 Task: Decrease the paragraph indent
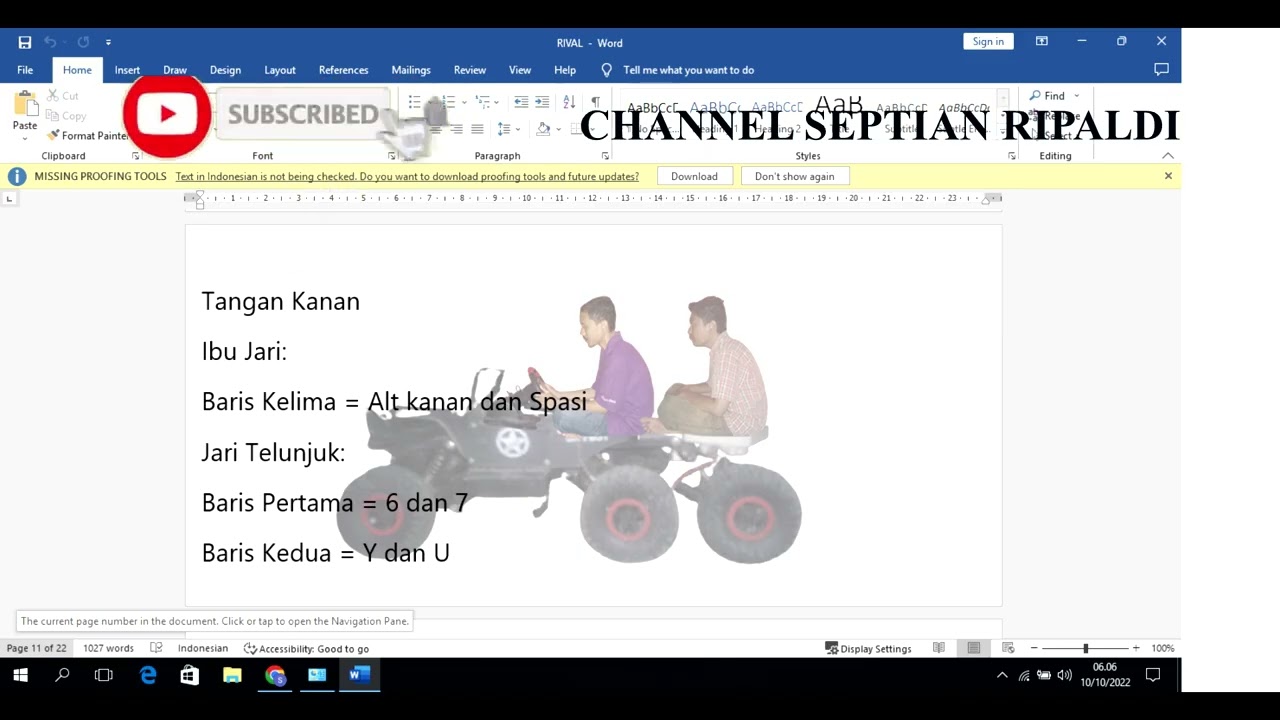click(521, 102)
